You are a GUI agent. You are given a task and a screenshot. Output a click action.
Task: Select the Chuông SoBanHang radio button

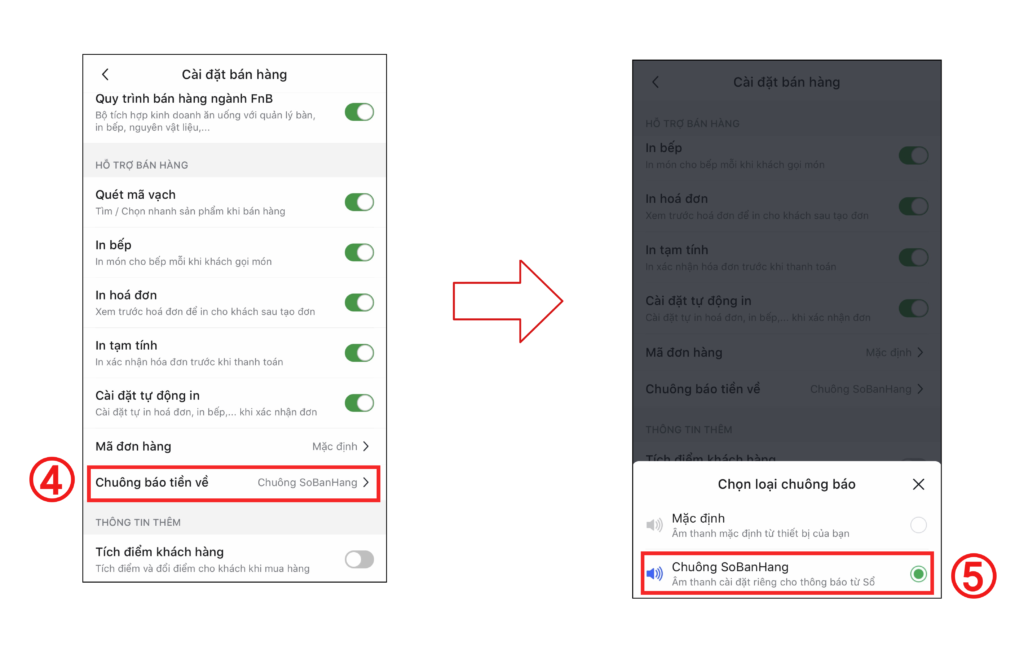click(918, 574)
